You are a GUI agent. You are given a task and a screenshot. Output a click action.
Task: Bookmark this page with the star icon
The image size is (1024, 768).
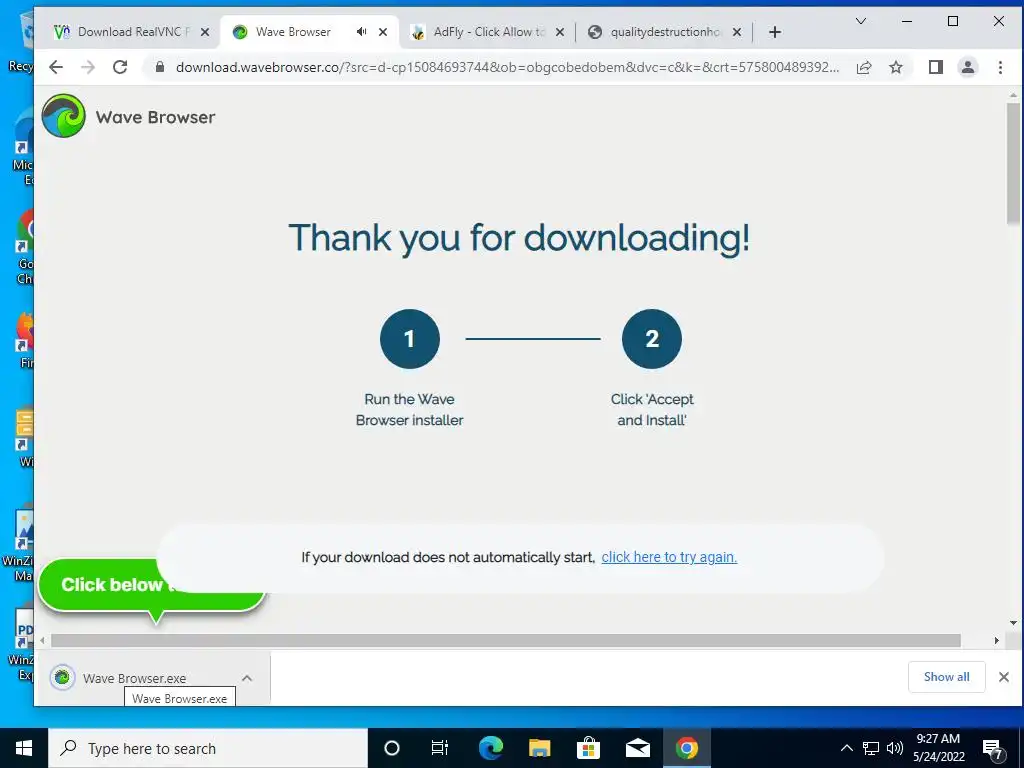(896, 67)
